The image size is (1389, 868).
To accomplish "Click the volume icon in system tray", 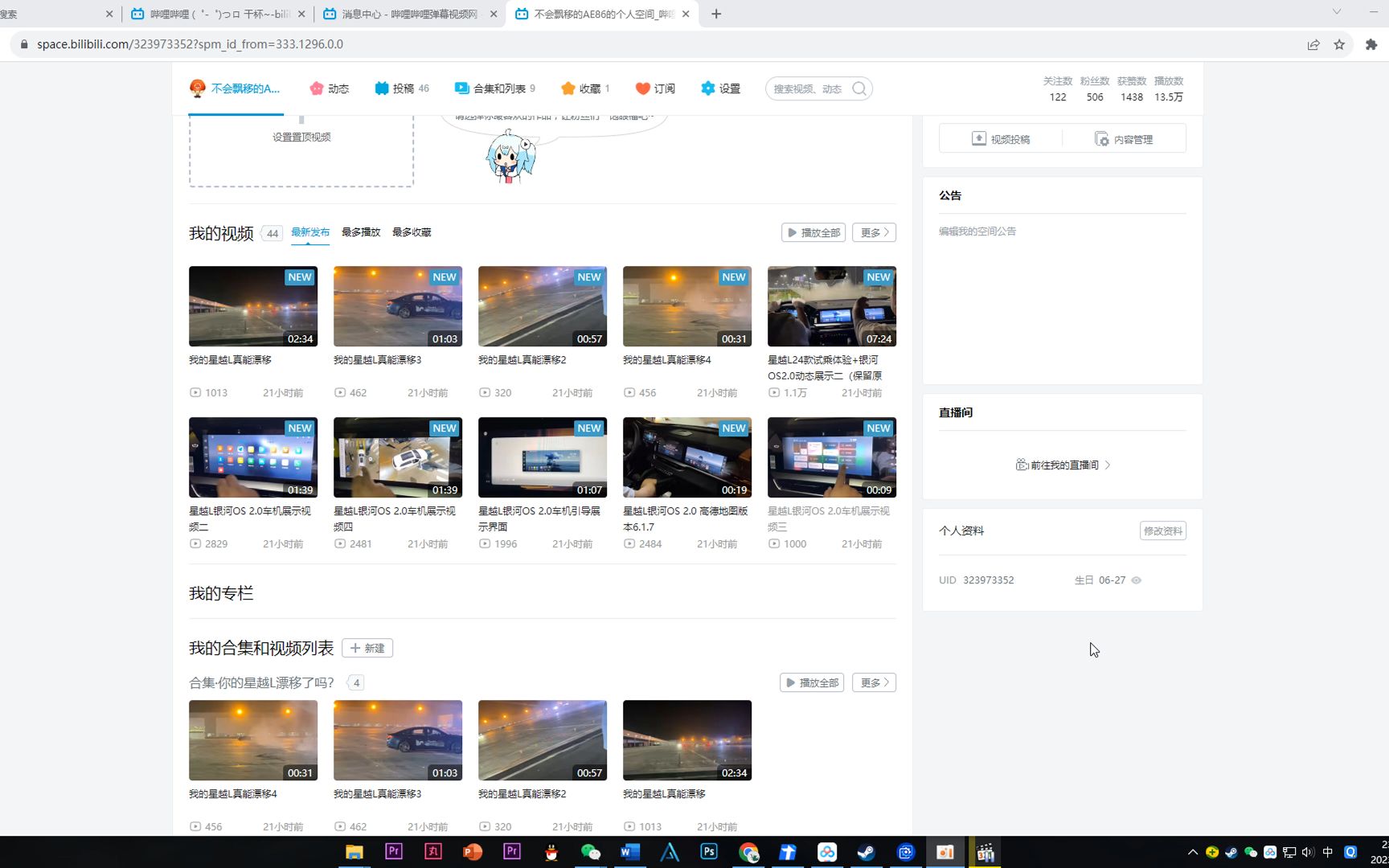I will (1308, 852).
